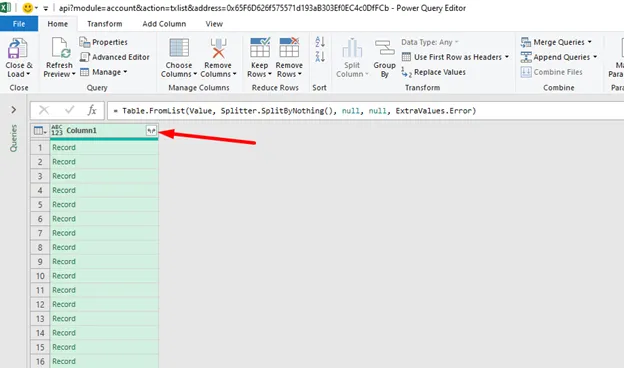
Task: Click Record in row 2
Action: coord(64,162)
